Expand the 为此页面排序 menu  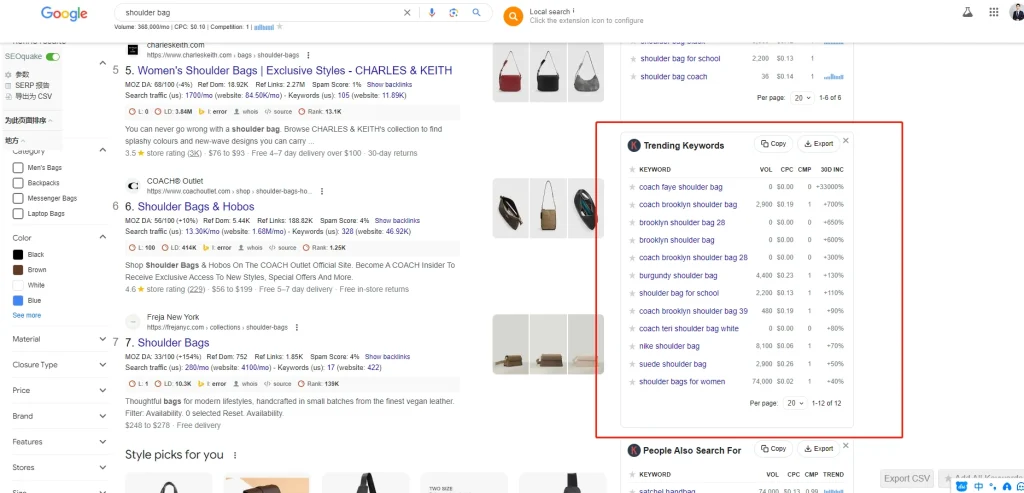pyautogui.click(x=29, y=121)
